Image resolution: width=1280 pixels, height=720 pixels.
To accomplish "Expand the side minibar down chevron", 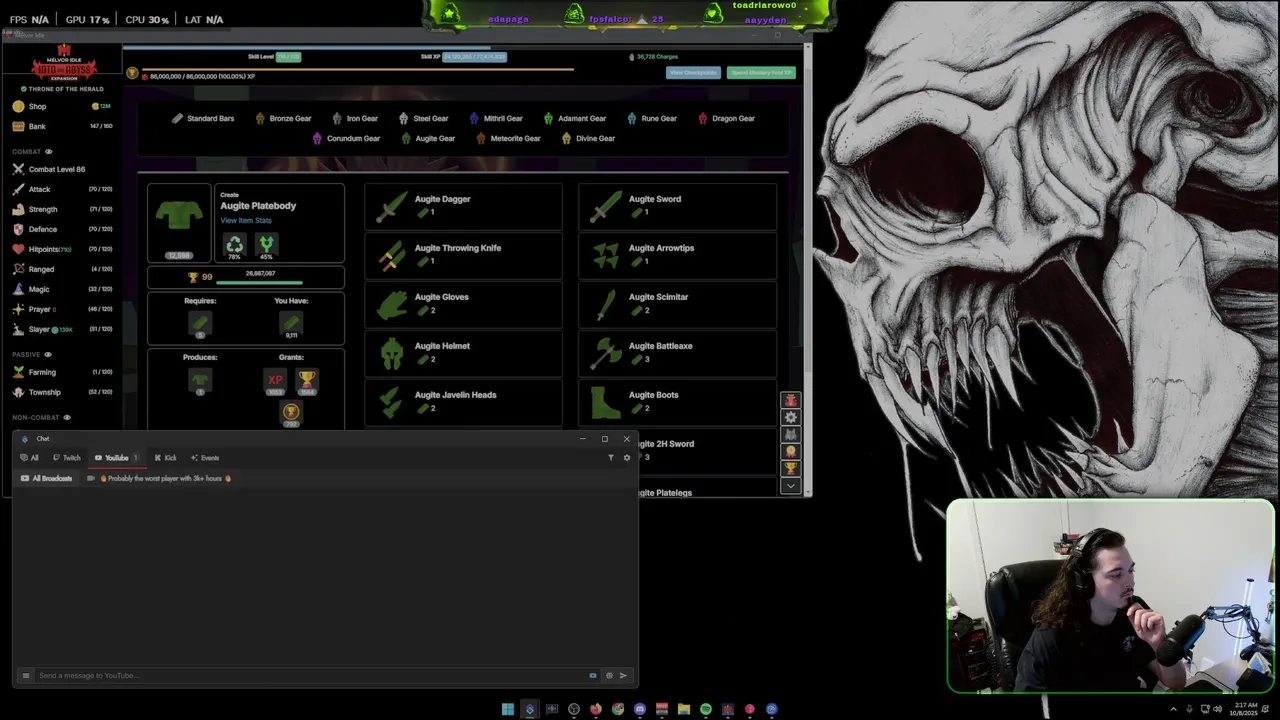I will (791, 486).
